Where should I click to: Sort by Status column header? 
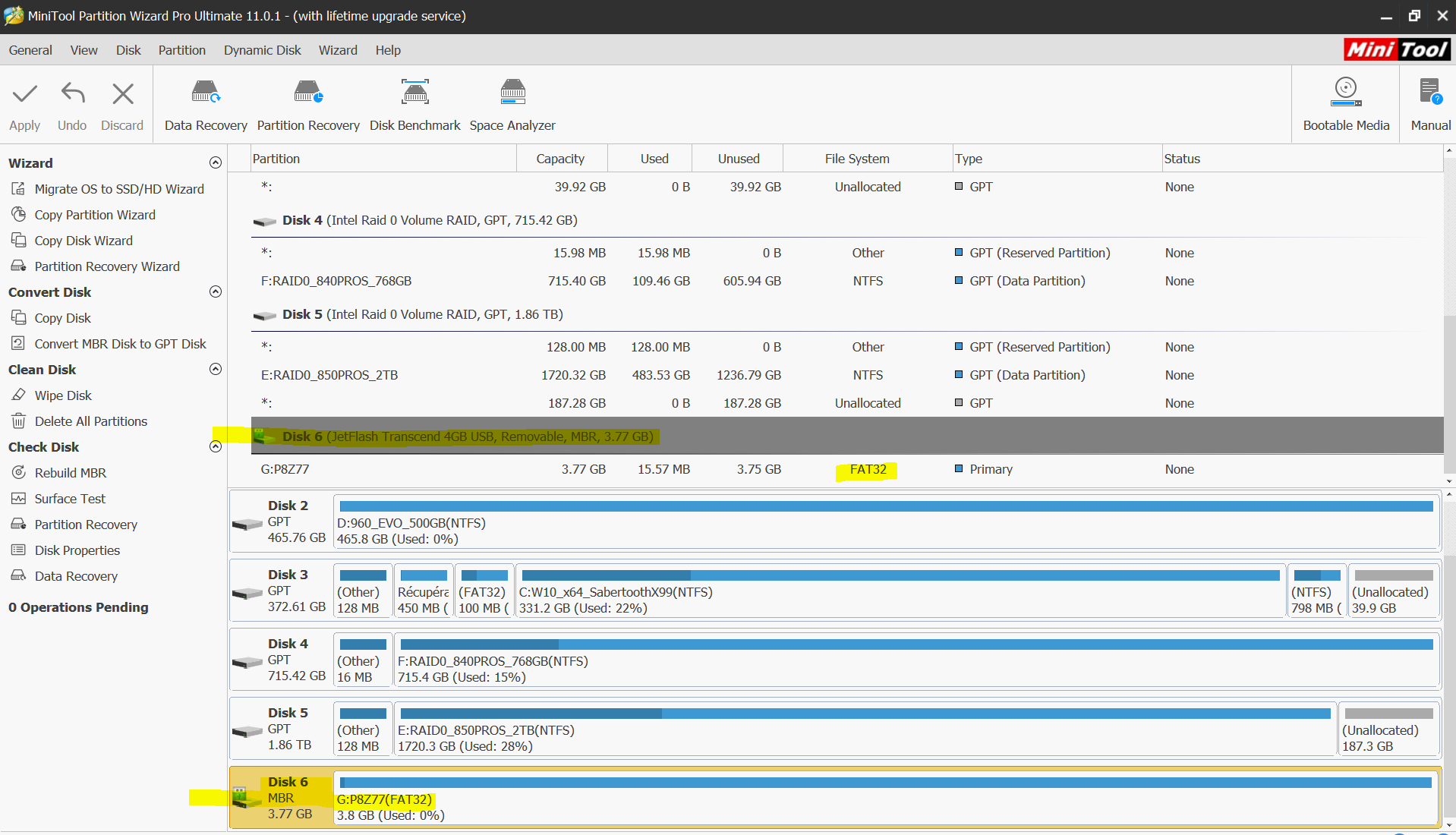tap(1301, 159)
